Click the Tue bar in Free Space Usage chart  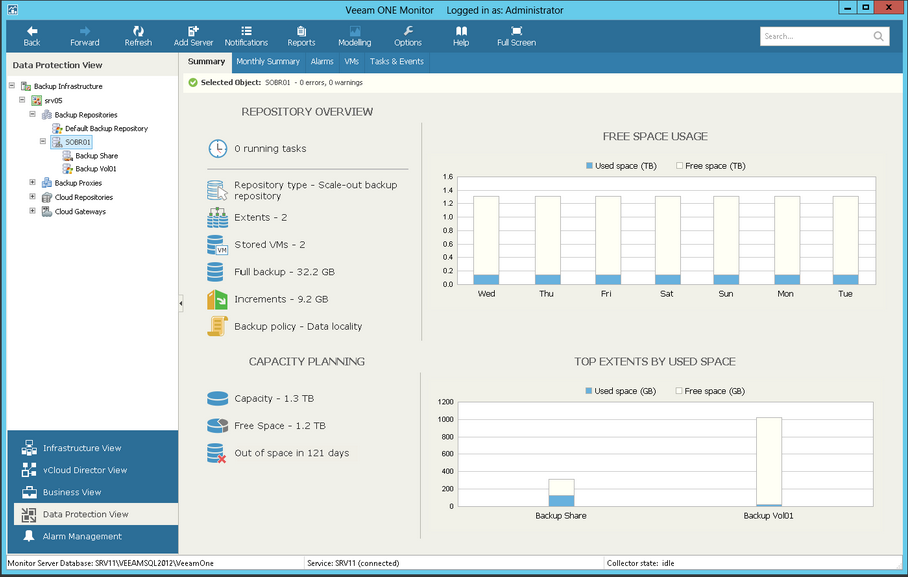pos(845,240)
